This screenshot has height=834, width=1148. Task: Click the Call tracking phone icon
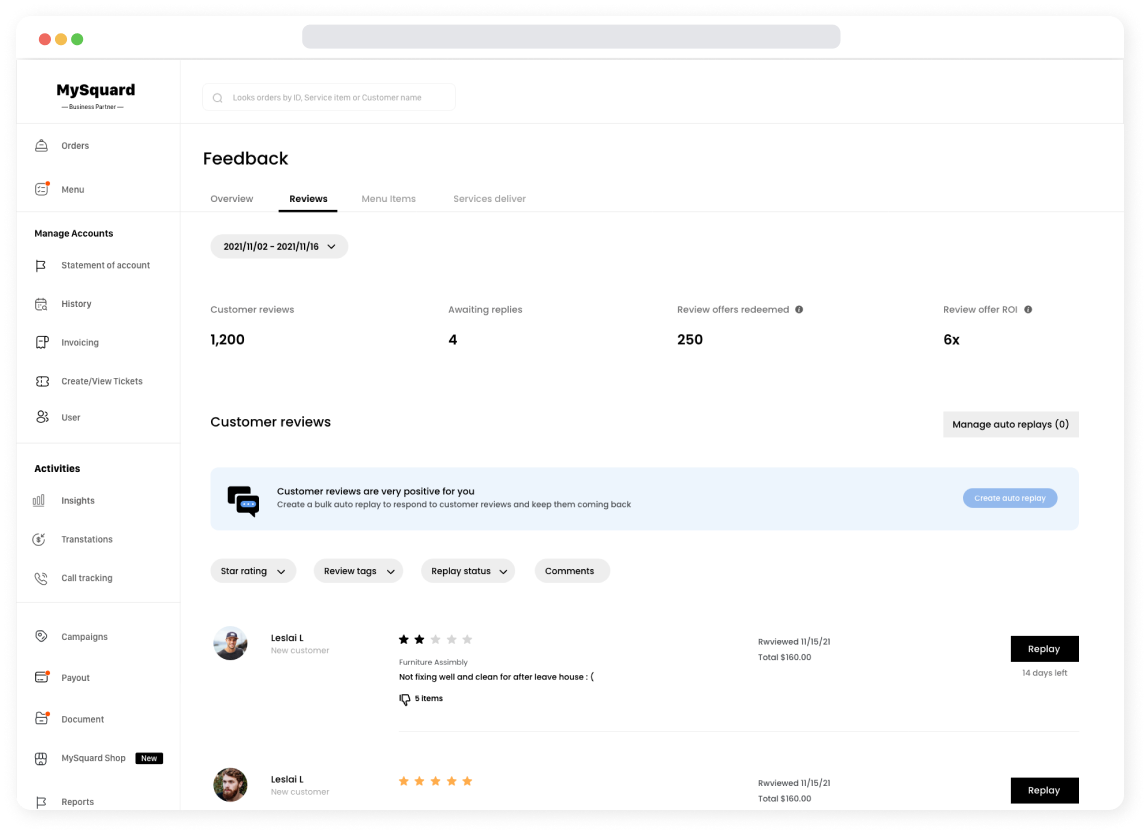coord(41,578)
